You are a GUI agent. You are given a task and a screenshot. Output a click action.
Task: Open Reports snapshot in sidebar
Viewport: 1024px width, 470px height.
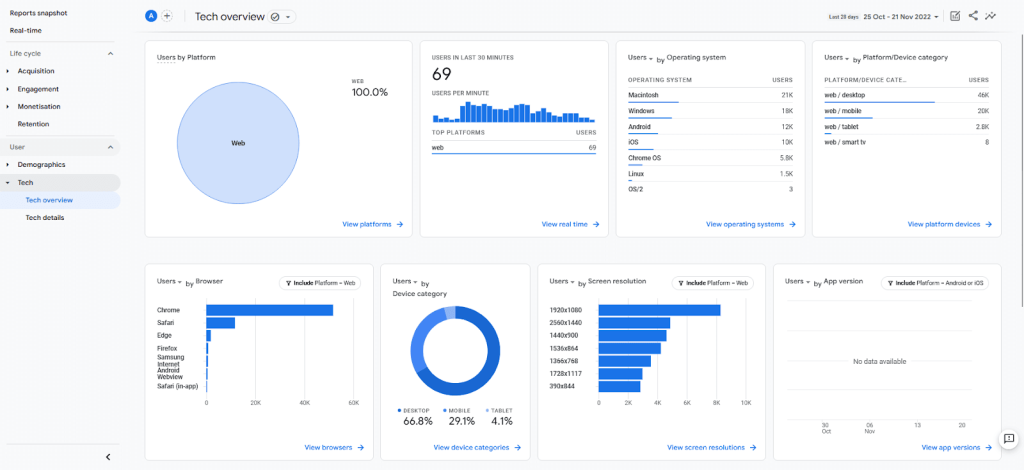point(39,13)
